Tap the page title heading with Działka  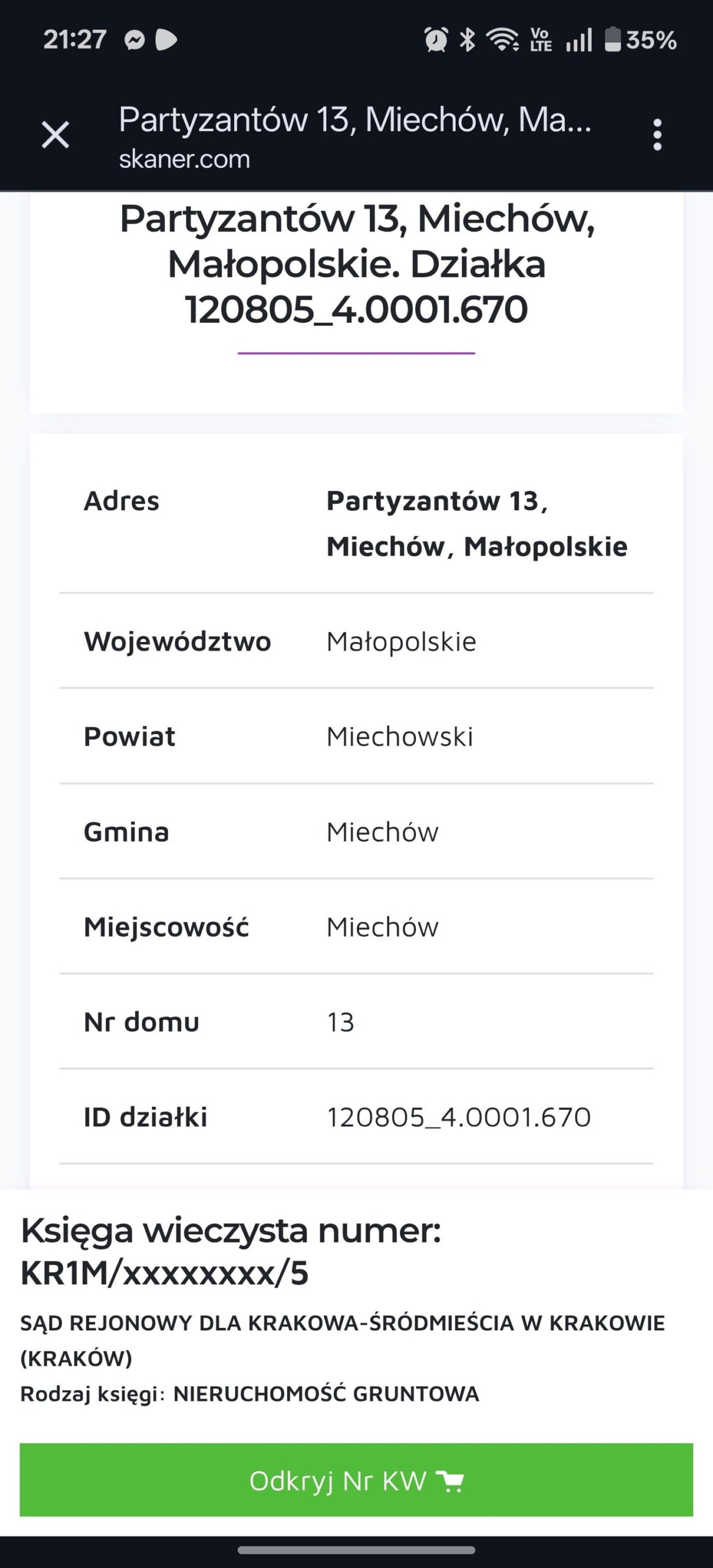tap(356, 264)
